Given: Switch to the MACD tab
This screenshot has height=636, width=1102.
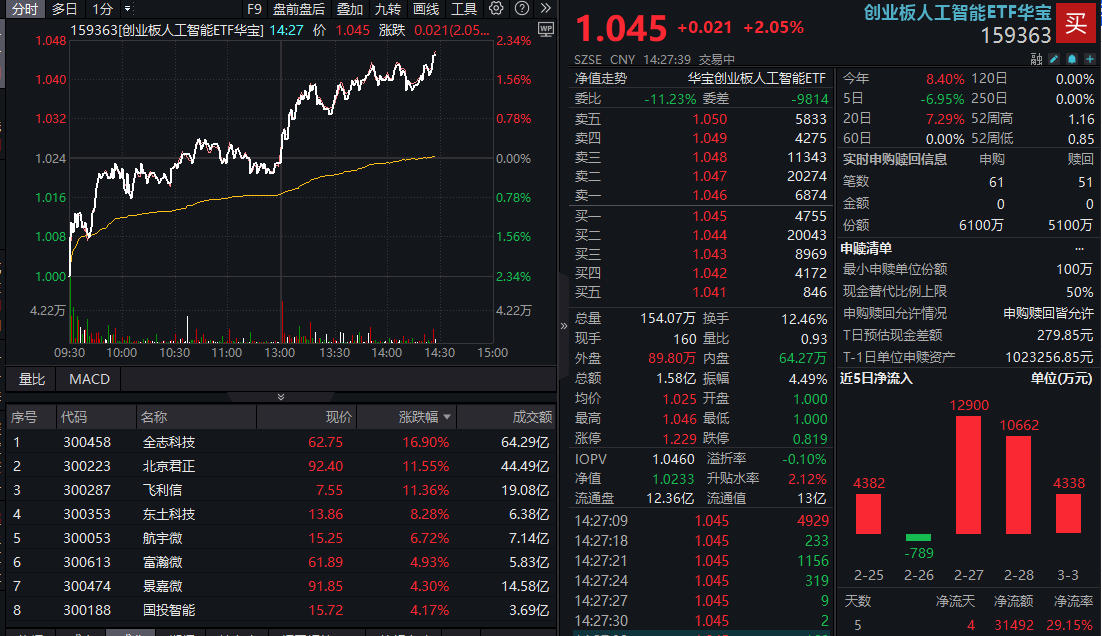Looking at the screenshot, I should pos(89,378).
